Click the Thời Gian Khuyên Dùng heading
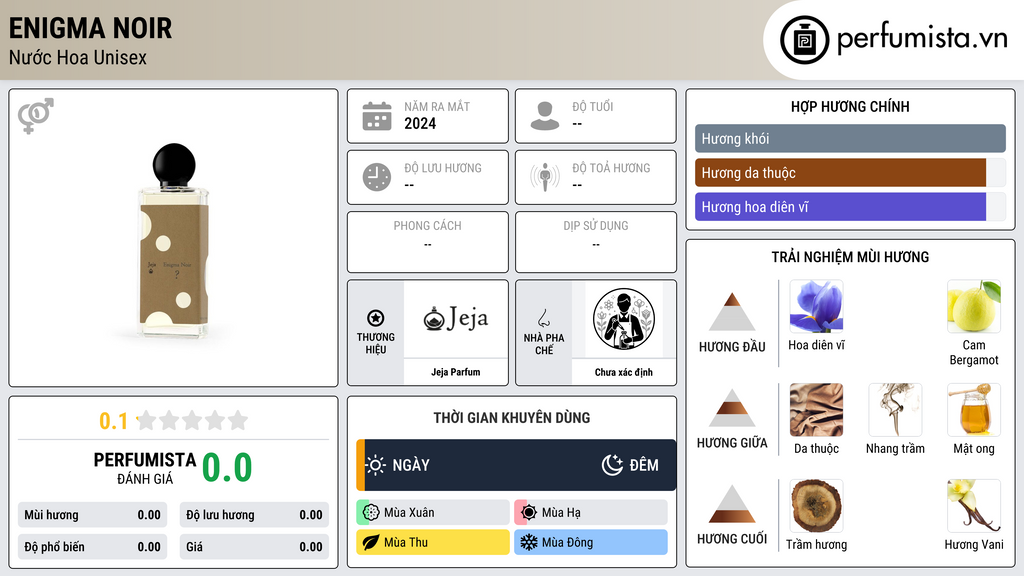Viewport: 1024px width, 576px height. point(511,418)
